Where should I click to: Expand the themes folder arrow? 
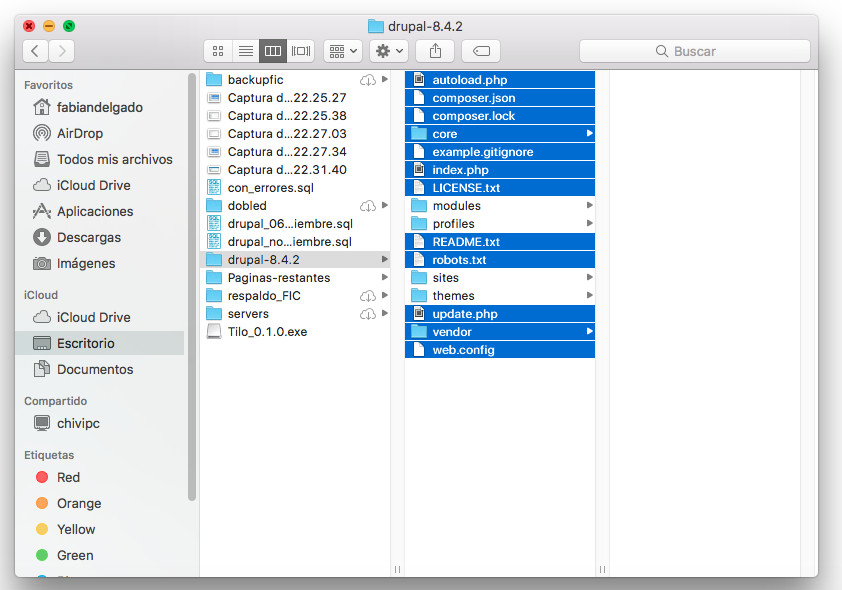tap(589, 296)
